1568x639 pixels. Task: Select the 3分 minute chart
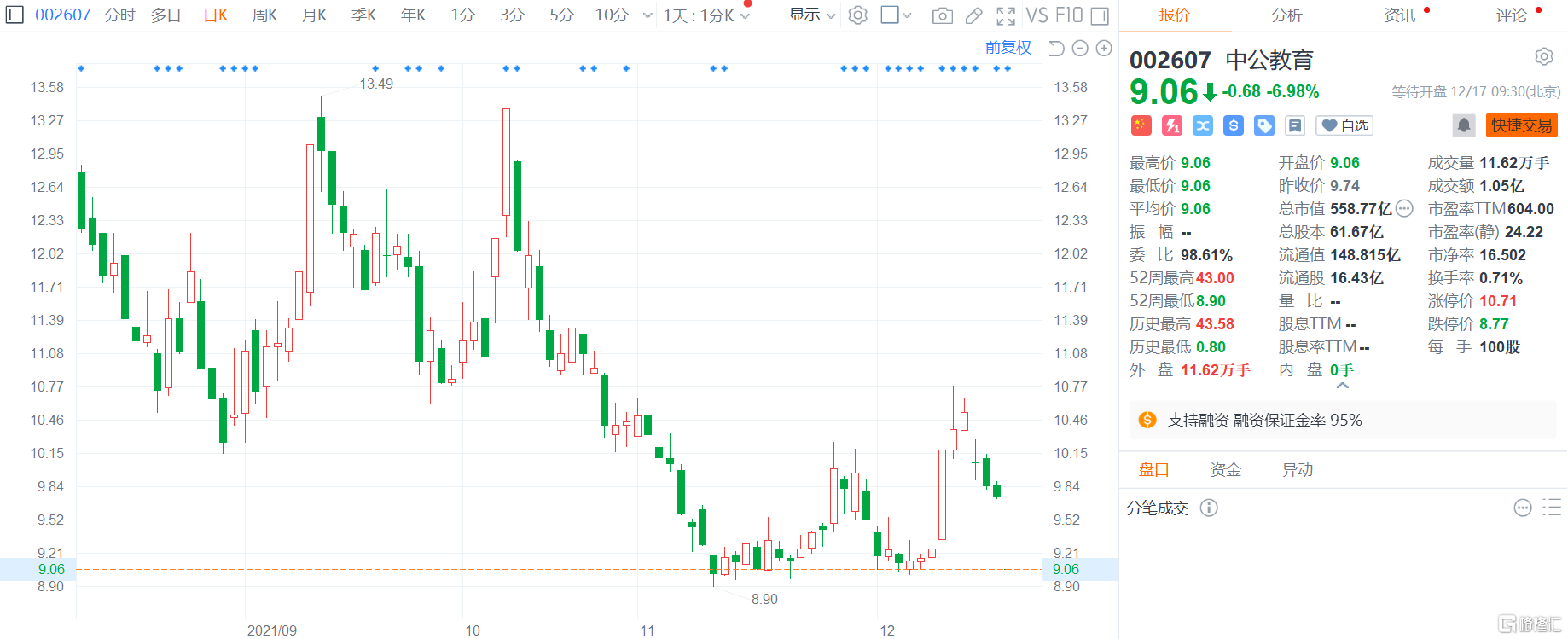513,15
